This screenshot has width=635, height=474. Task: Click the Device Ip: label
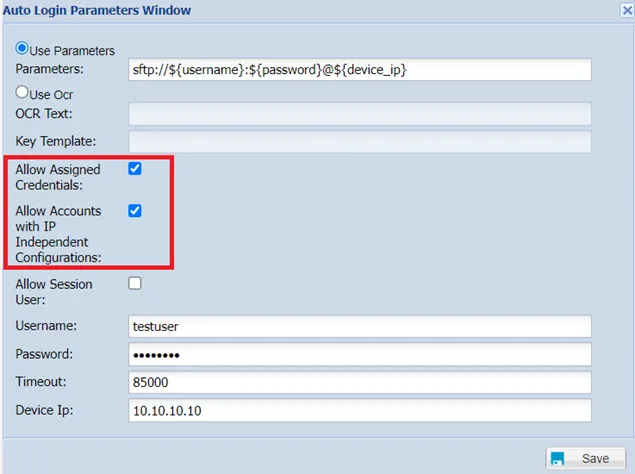(45, 410)
